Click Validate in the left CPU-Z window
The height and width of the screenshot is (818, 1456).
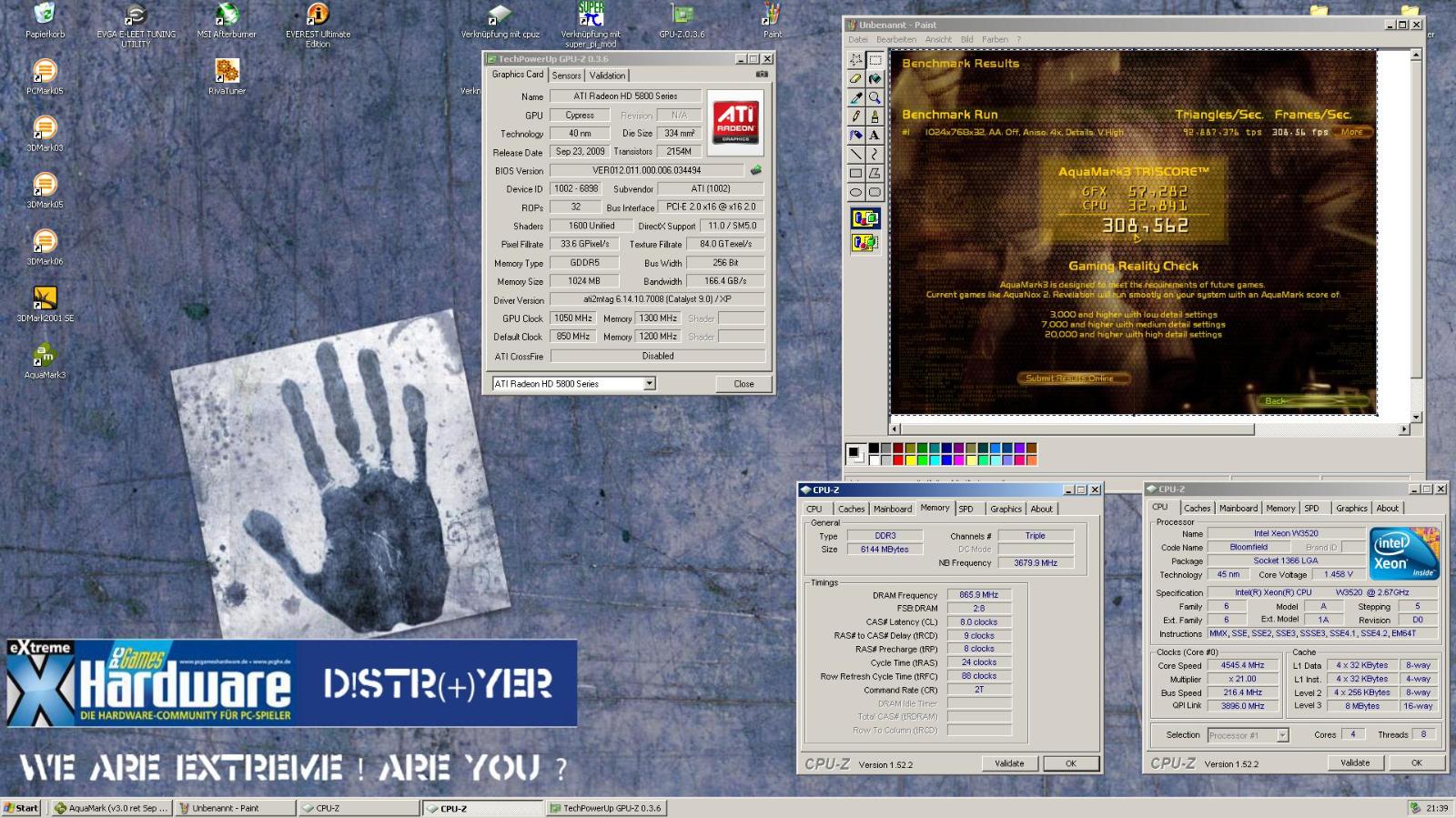[x=1009, y=763]
